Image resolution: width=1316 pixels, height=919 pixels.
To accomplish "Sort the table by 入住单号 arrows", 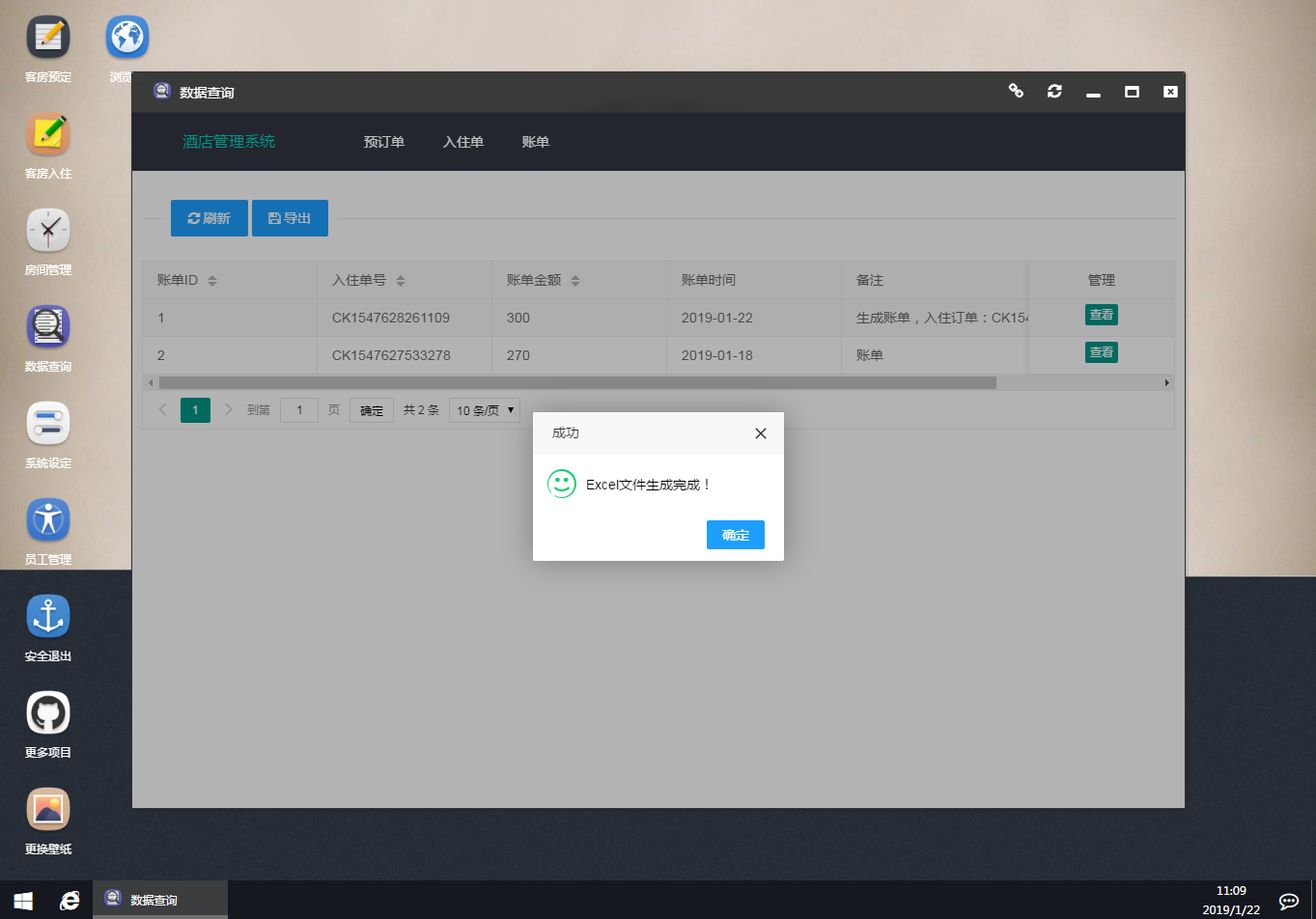I will click(401, 281).
